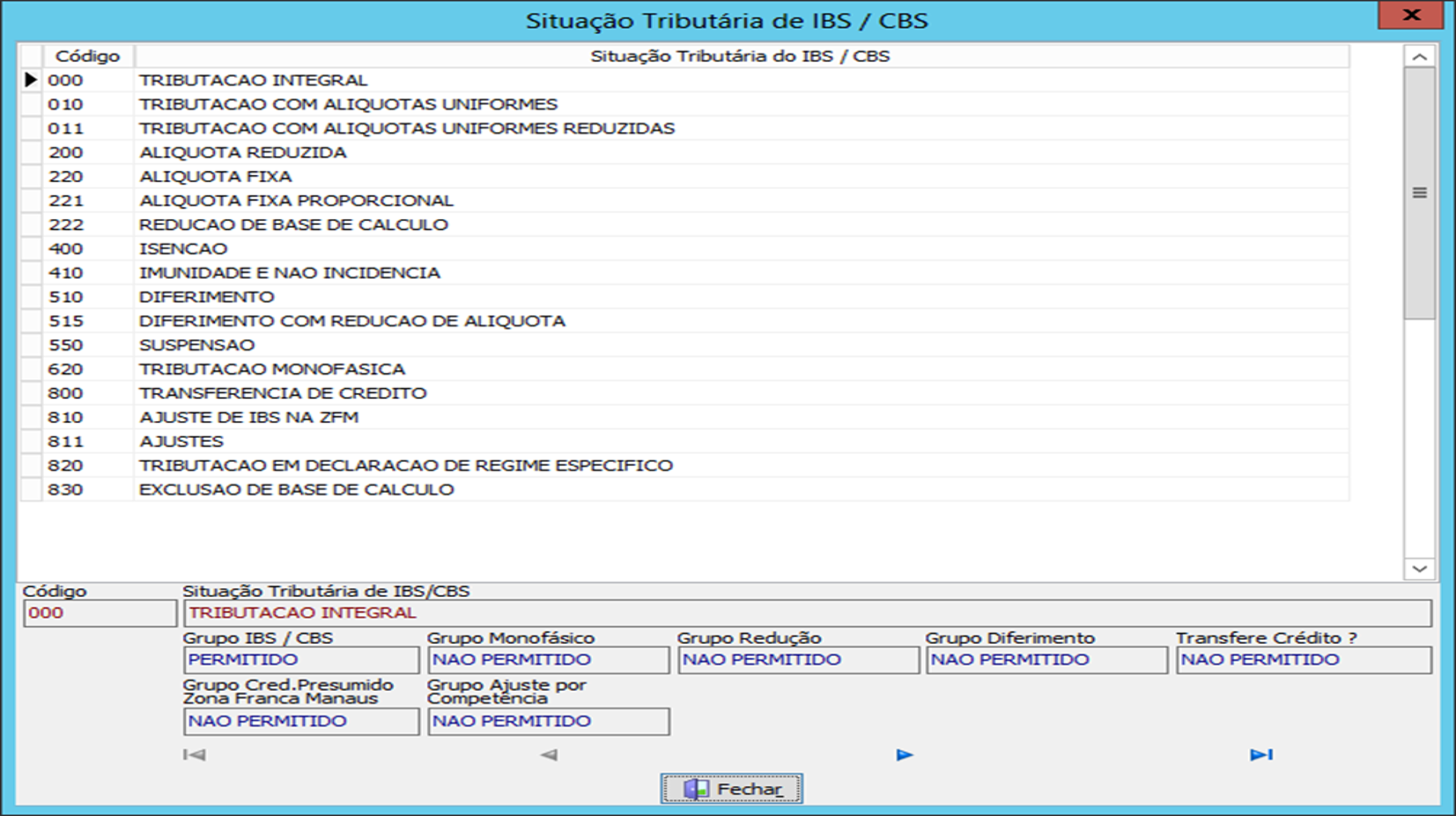The height and width of the screenshot is (816, 1456).
Task: Click row selector beside code 811
Action: coord(31,442)
